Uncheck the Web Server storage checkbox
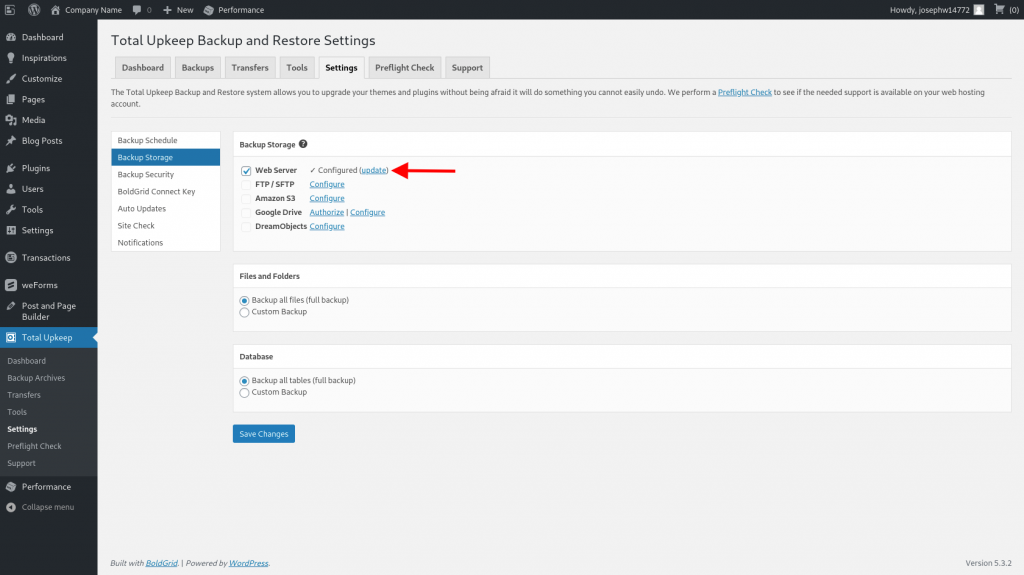 coord(246,171)
